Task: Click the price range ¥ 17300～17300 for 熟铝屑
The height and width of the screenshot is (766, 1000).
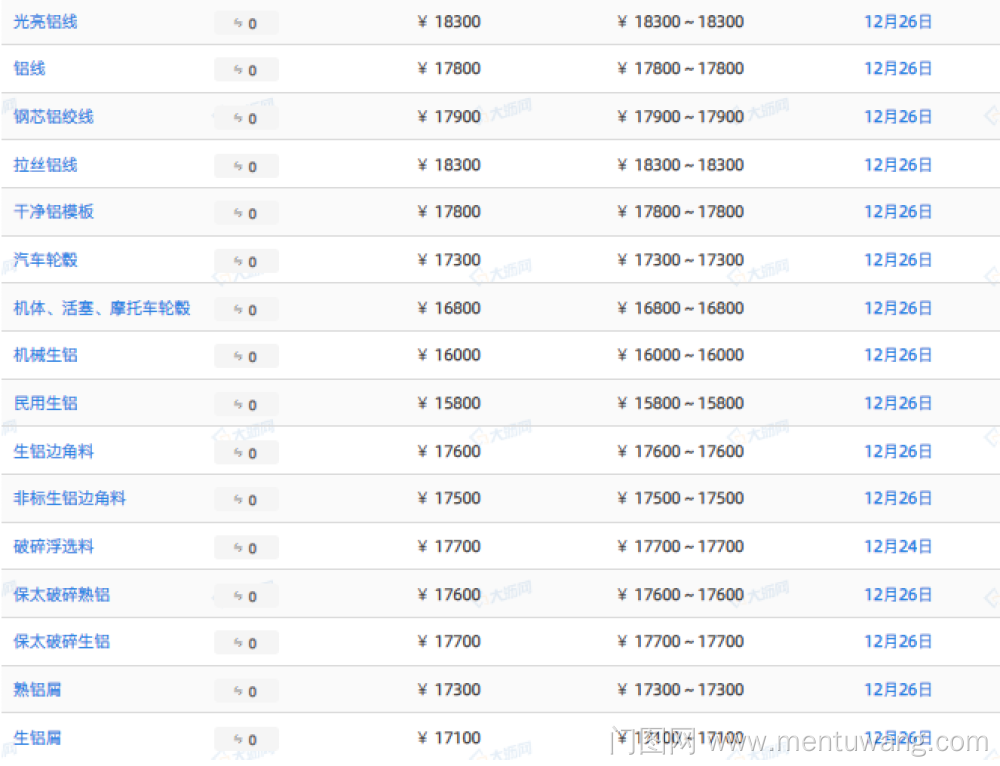Action: pyautogui.click(x=680, y=690)
